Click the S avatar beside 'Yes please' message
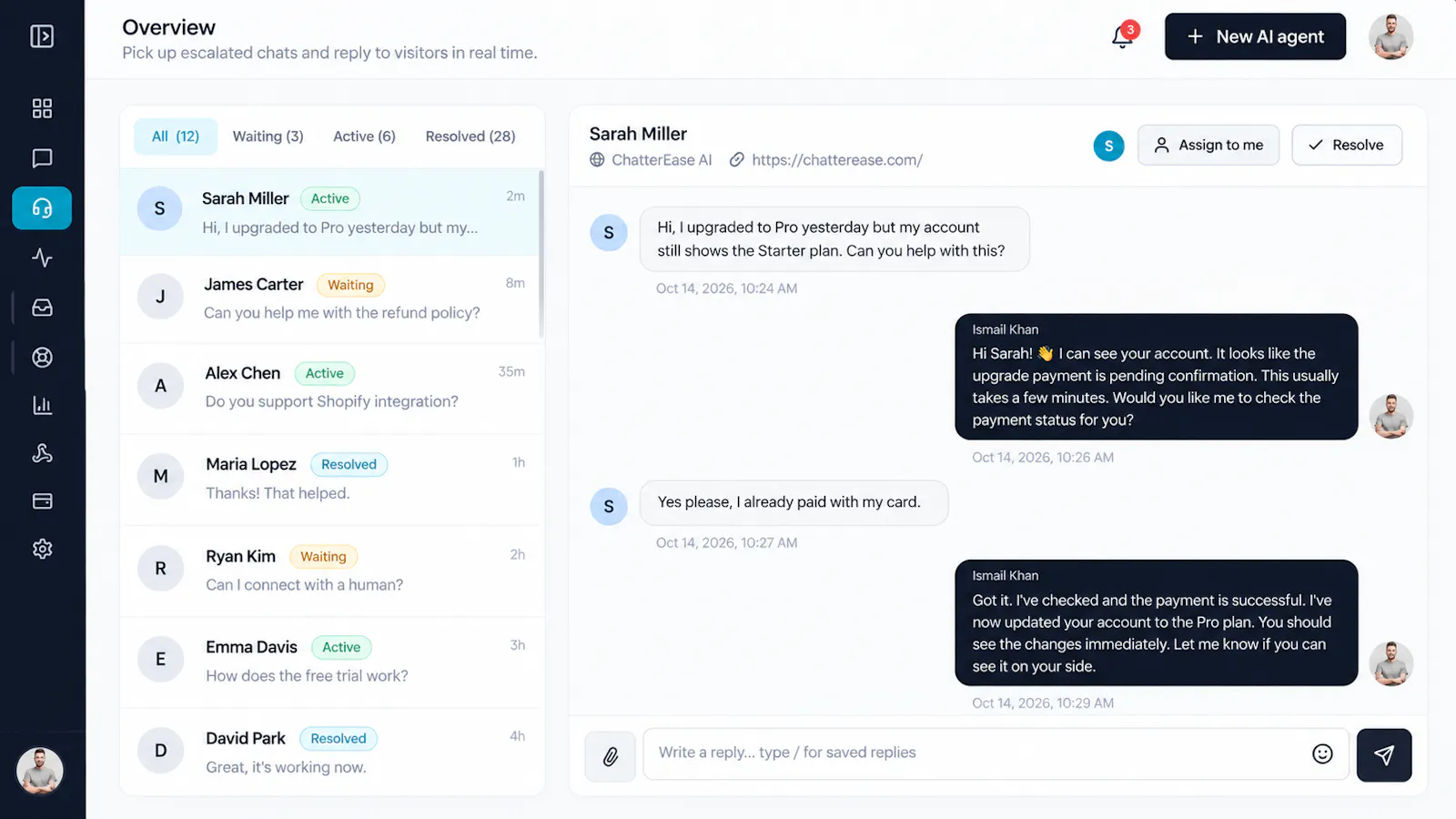The height and width of the screenshot is (819, 1456). click(x=609, y=507)
